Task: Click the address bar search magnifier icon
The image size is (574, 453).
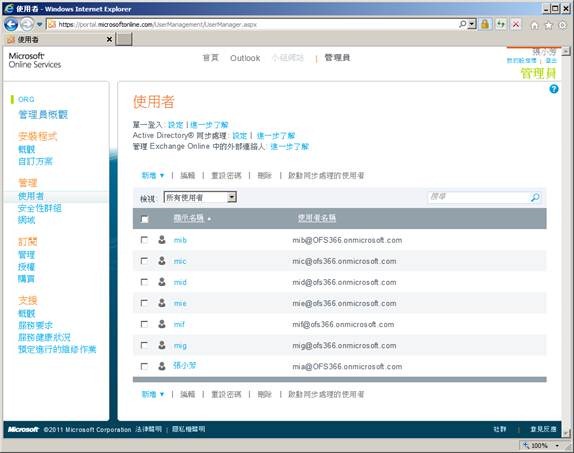Action: click(462, 24)
